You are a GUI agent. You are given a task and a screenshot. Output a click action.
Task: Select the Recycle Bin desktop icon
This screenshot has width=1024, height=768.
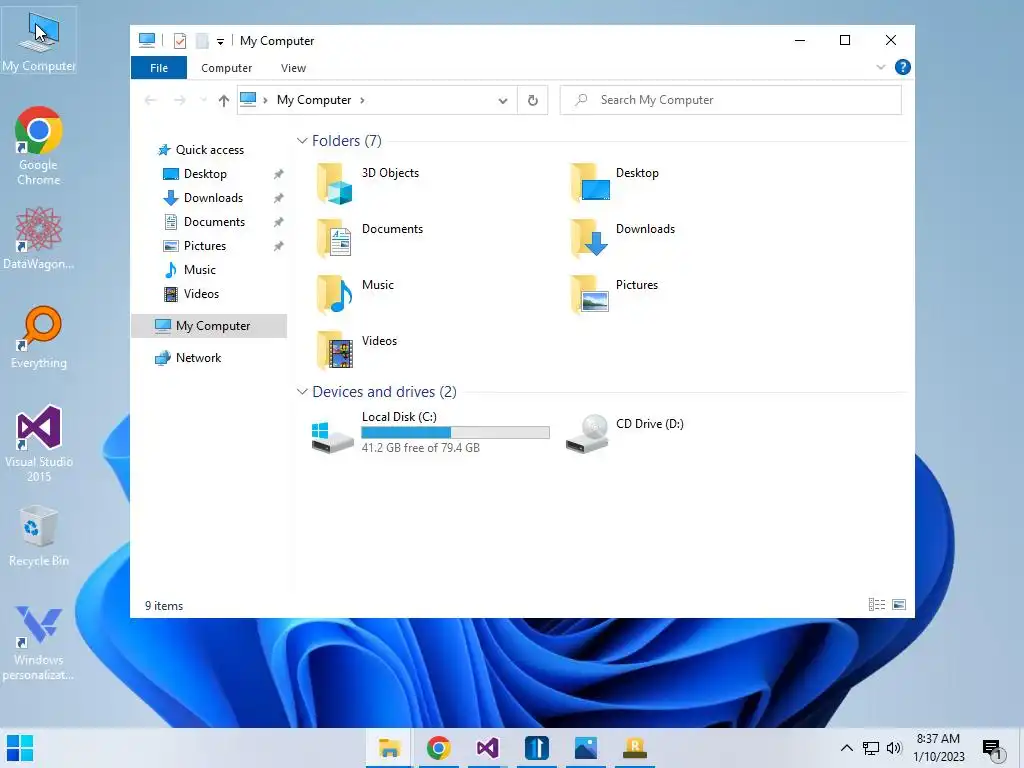click(x=39, y=536)
